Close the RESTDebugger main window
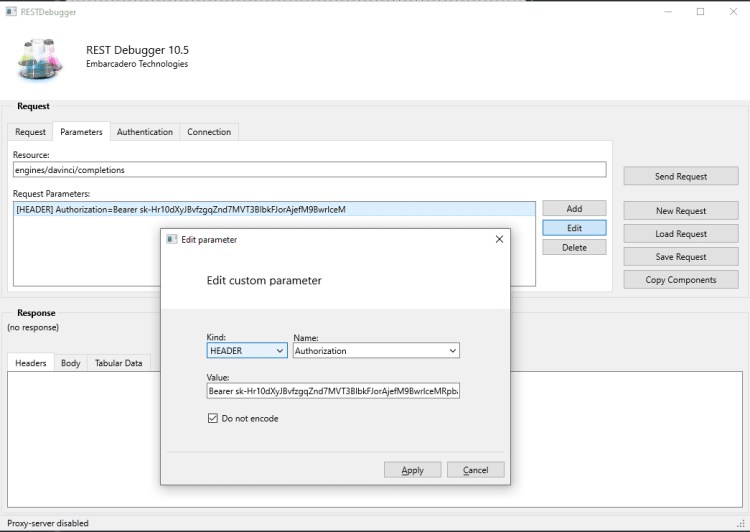 tap(733, 11)
